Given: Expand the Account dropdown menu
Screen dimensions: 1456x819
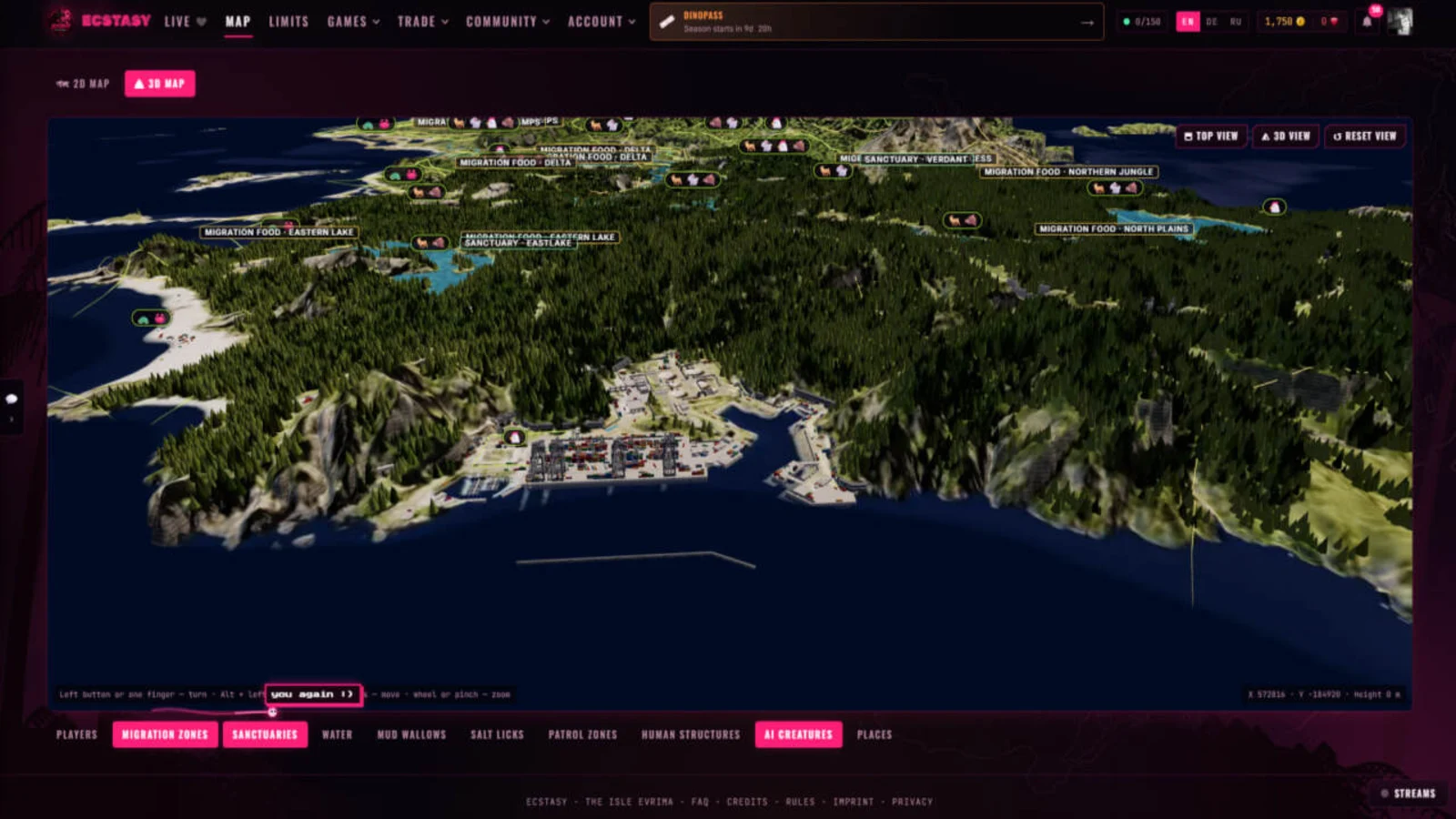Looking at the screenshot, I should point(602,21).
